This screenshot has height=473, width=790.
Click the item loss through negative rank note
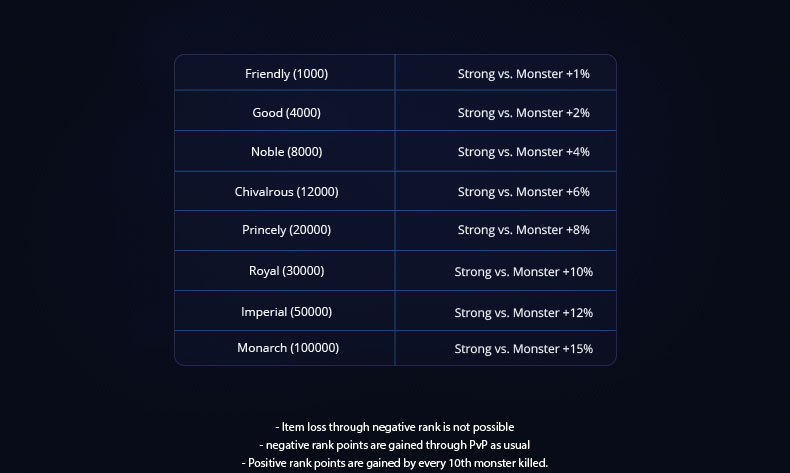394,427
